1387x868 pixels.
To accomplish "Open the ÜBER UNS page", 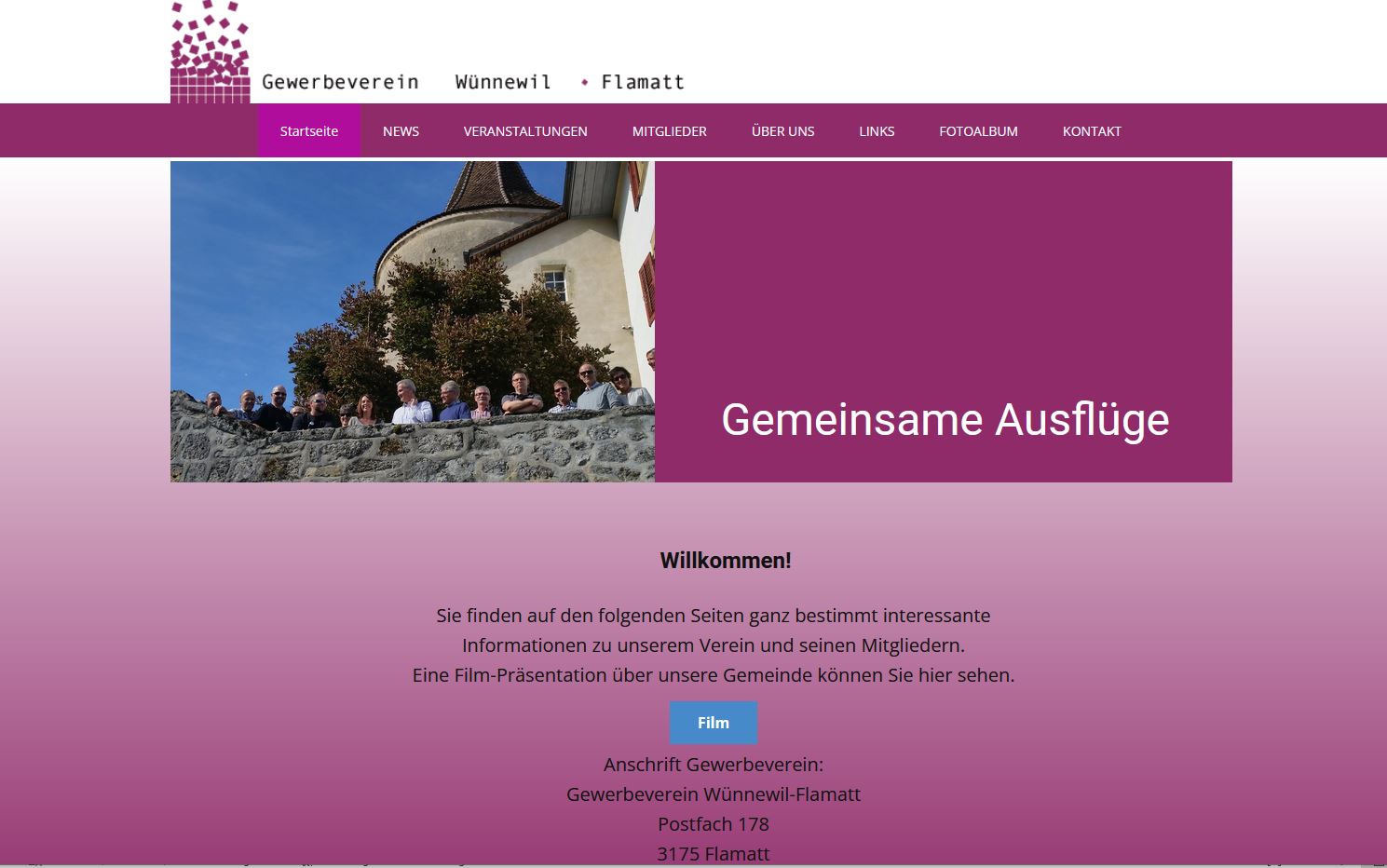I will click(783, 130).
